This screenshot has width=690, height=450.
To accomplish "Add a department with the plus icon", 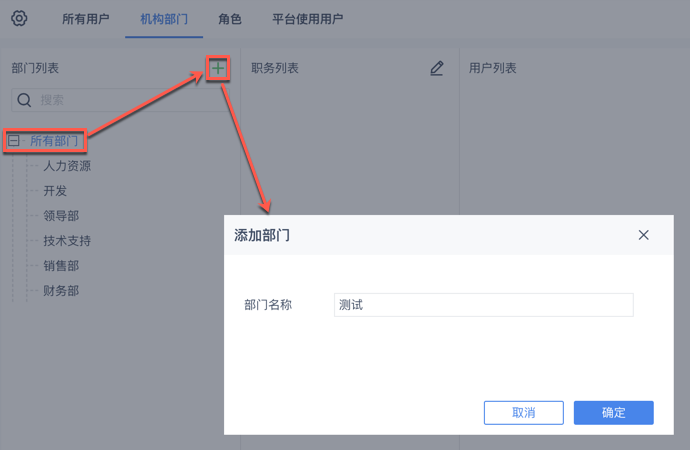I will [x=218, y=68].
